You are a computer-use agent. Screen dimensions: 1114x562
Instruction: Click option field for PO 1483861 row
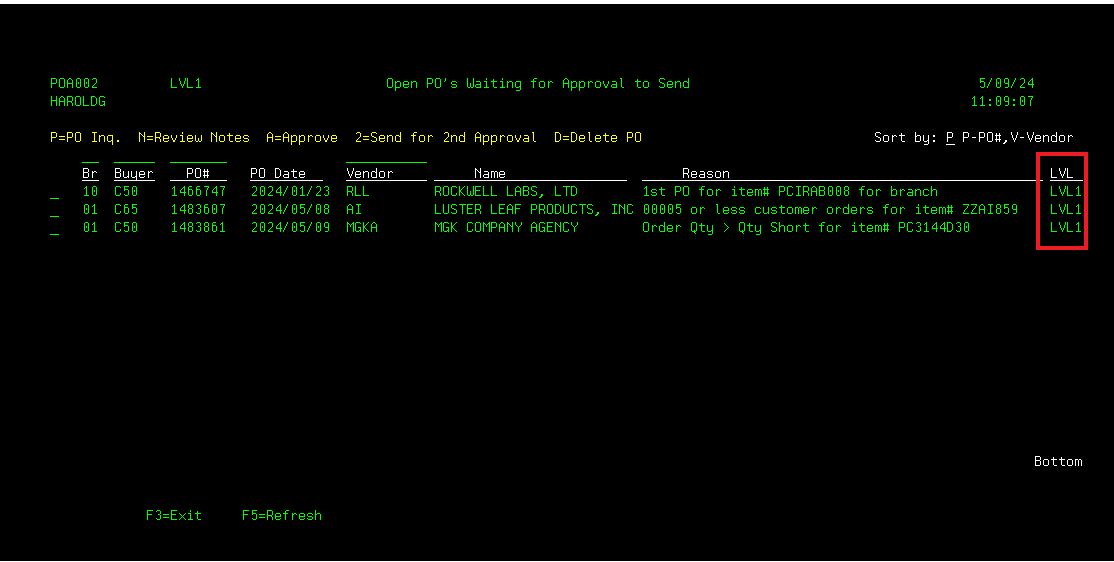[54, 228]
